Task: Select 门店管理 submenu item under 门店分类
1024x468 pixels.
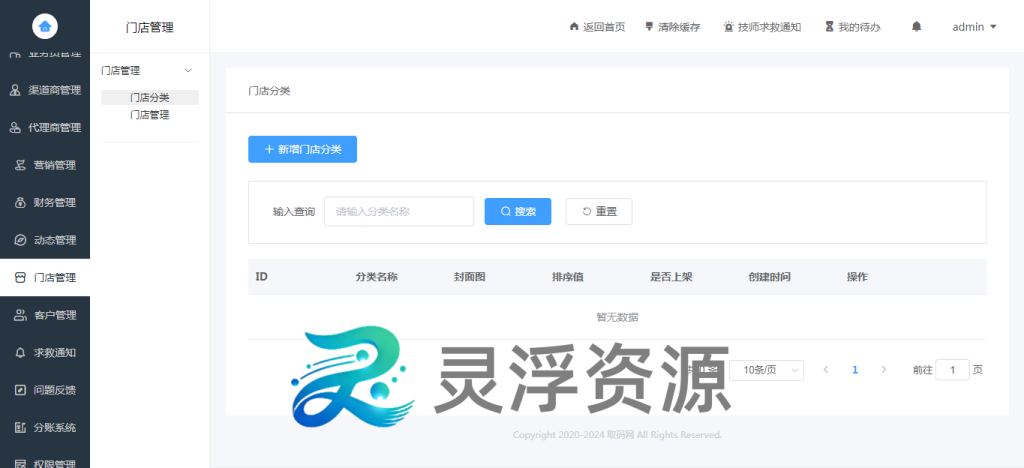Action: pyautogui.click(x=150, y=115)
